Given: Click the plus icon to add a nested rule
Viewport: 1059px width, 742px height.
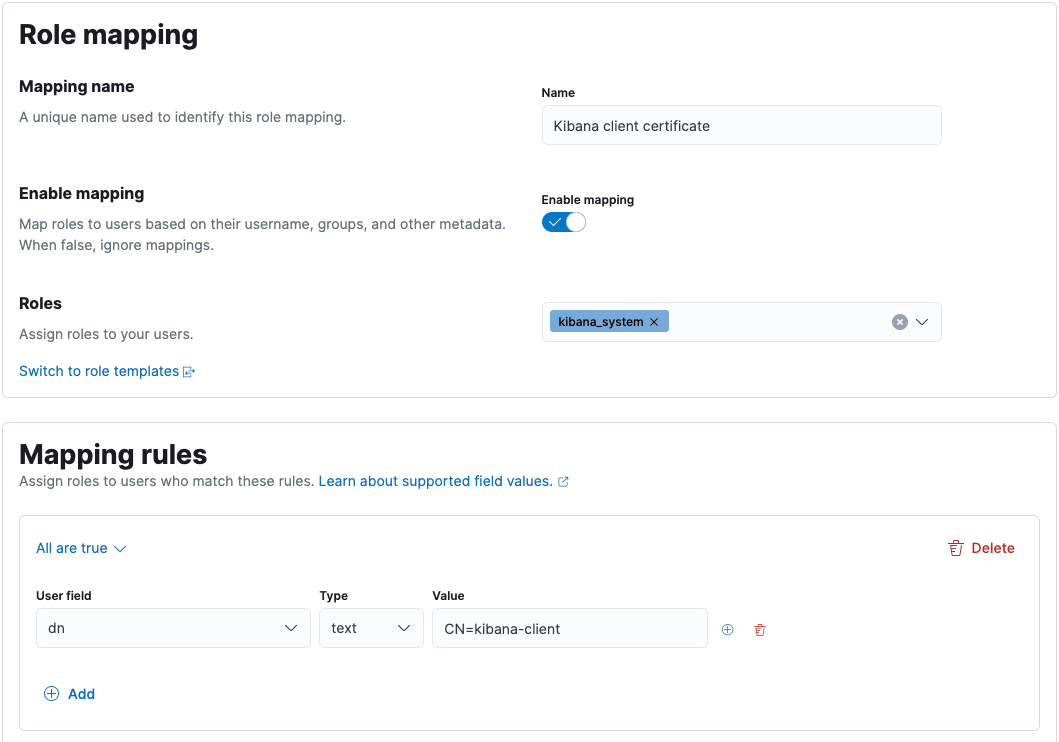Looking at the screenshot, I should [727, 629].
